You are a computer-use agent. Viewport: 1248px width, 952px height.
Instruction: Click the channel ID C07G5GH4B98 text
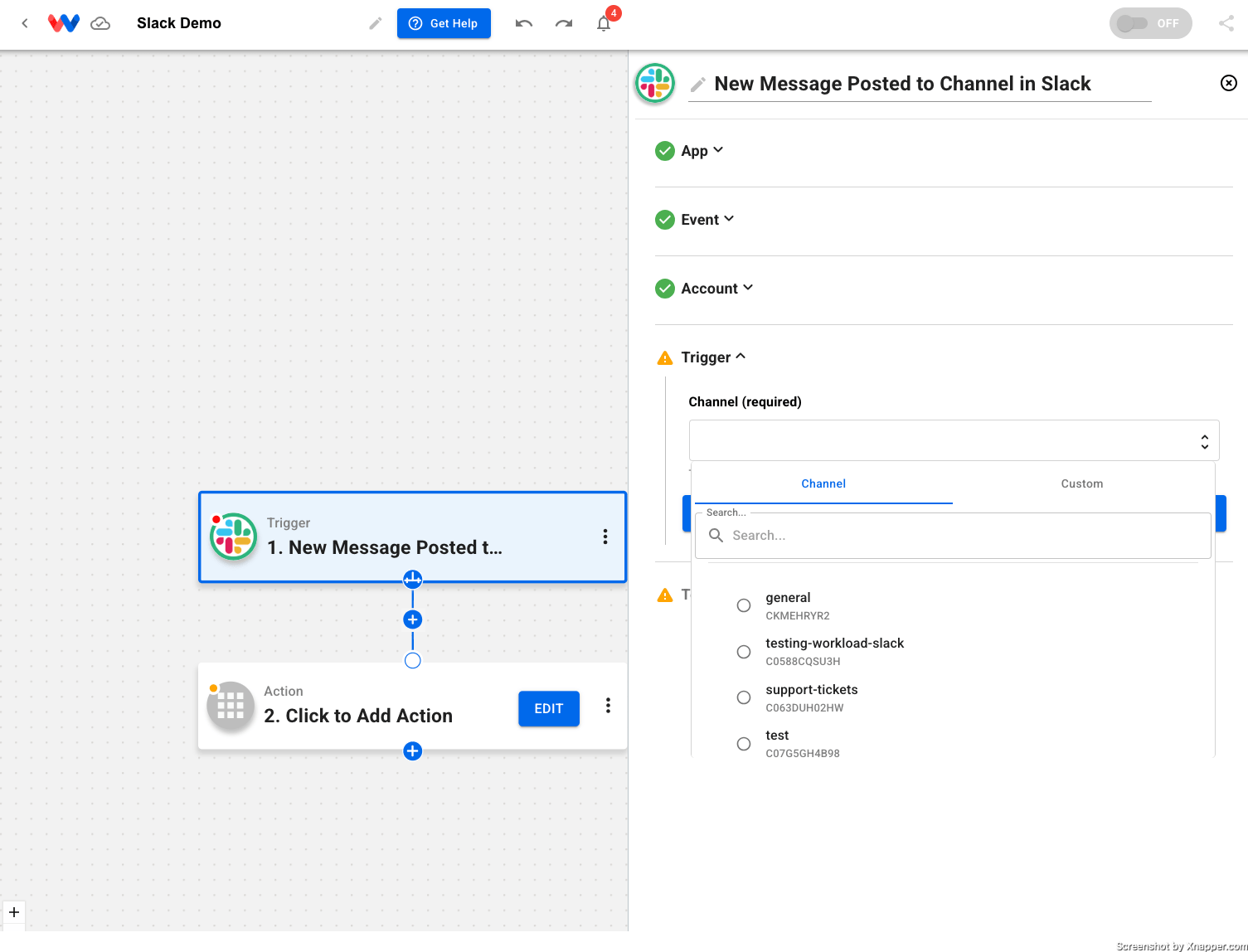pos(803,754)
